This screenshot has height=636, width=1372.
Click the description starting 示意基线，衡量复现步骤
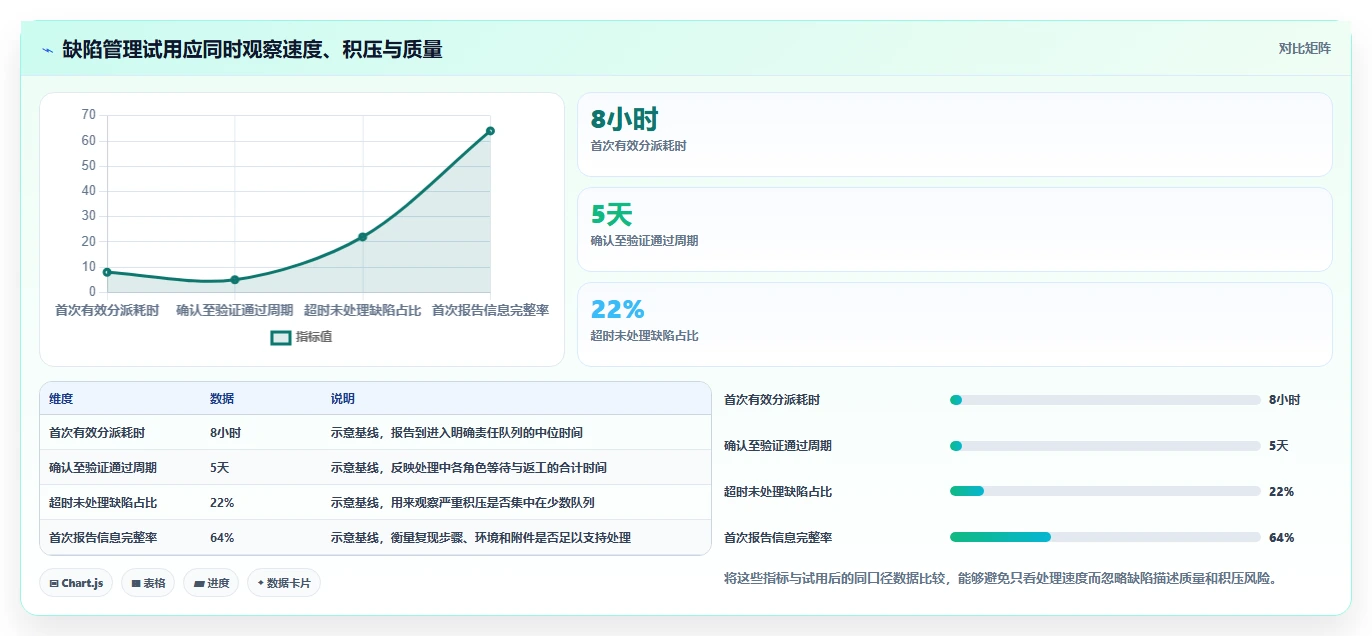tap(481, 538)
